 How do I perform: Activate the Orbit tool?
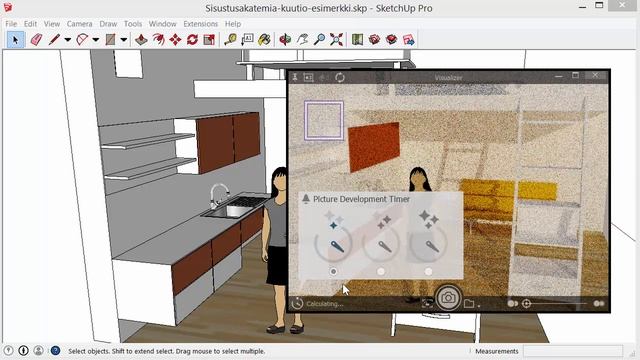[285, 40]
